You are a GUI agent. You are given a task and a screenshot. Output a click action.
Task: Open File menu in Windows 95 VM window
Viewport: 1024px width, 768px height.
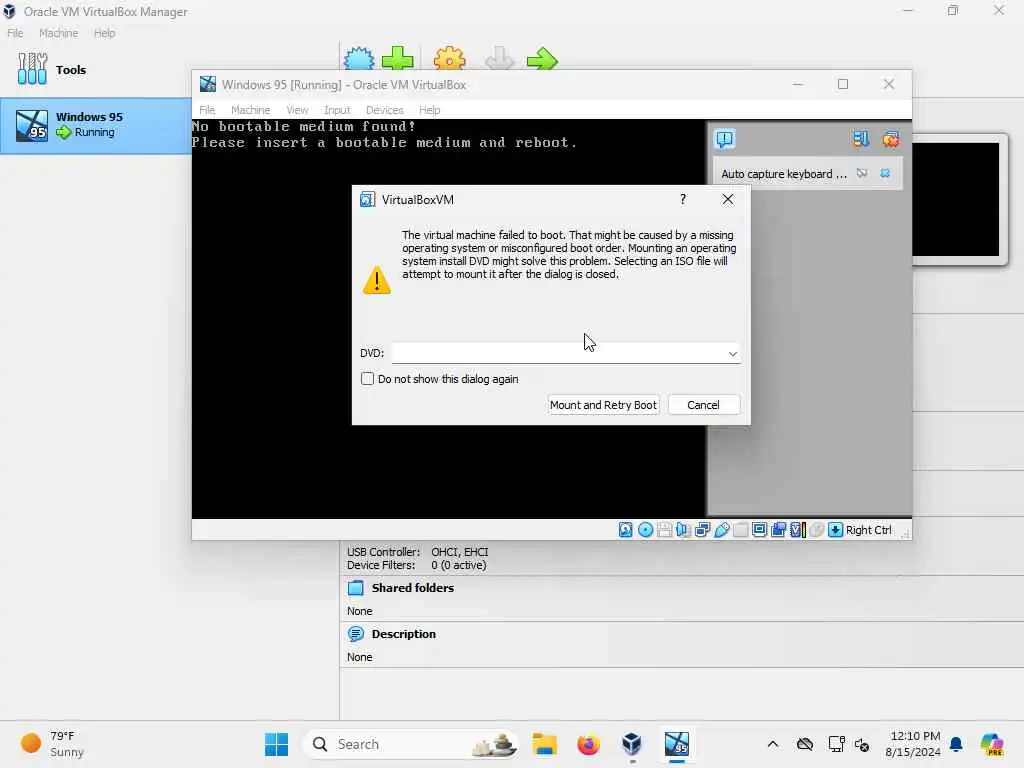207,110
